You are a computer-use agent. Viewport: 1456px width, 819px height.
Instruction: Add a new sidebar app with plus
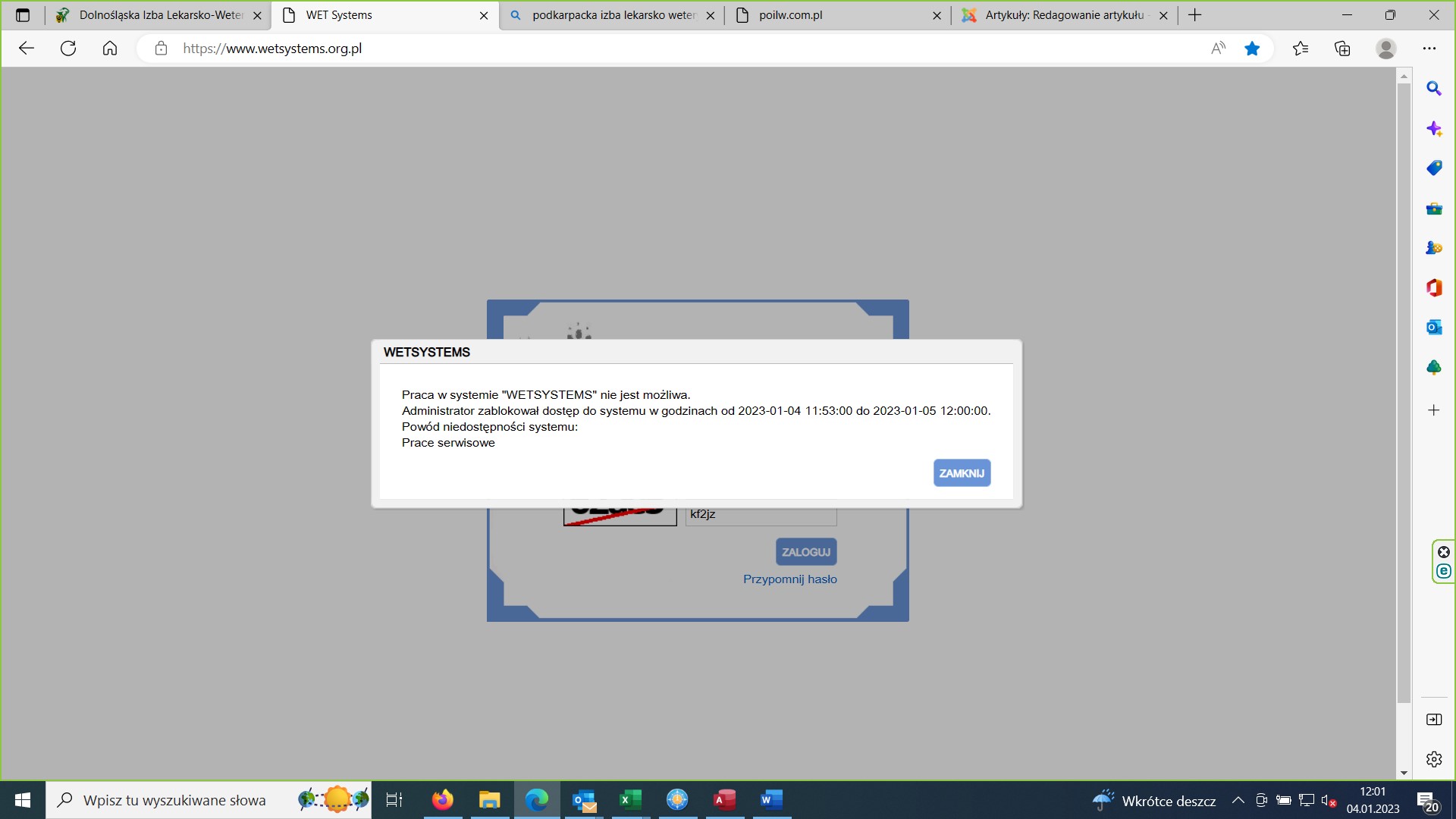(1433, 410)
